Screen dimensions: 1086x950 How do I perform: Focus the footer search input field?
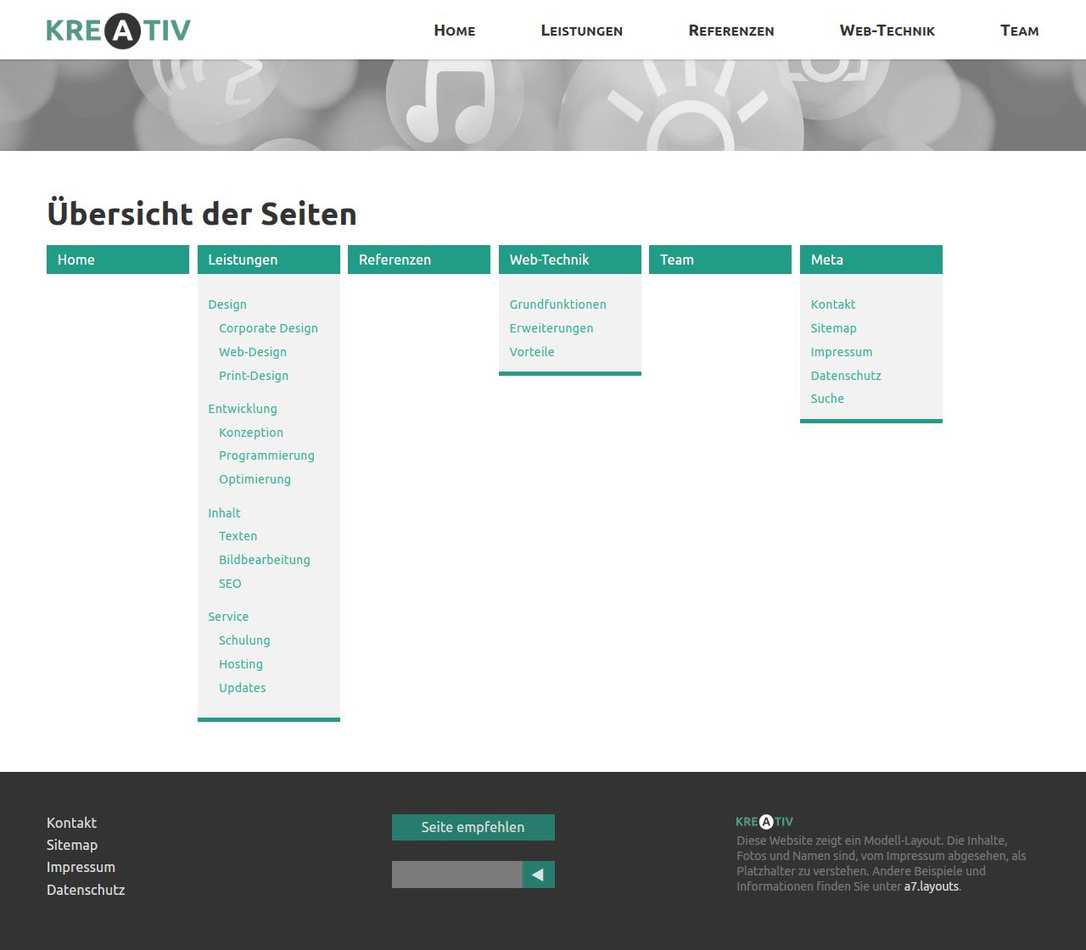456,875
